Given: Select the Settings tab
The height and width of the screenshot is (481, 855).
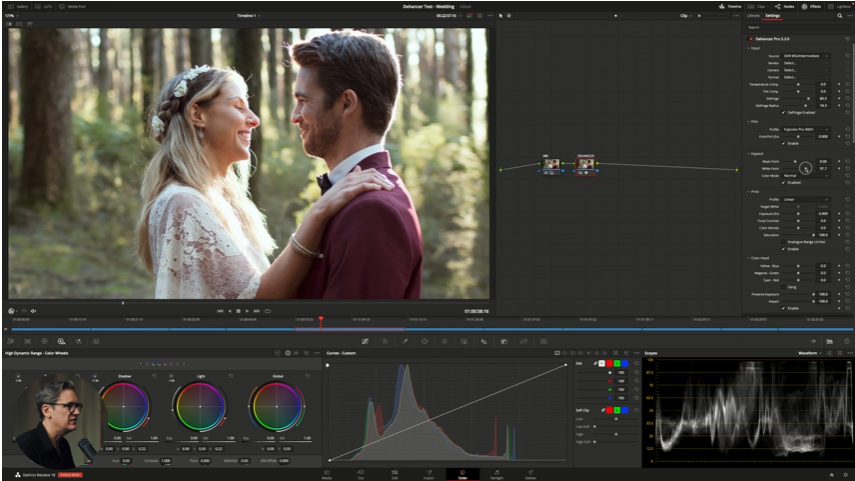Looking at the screenshot, I should 772,16.
